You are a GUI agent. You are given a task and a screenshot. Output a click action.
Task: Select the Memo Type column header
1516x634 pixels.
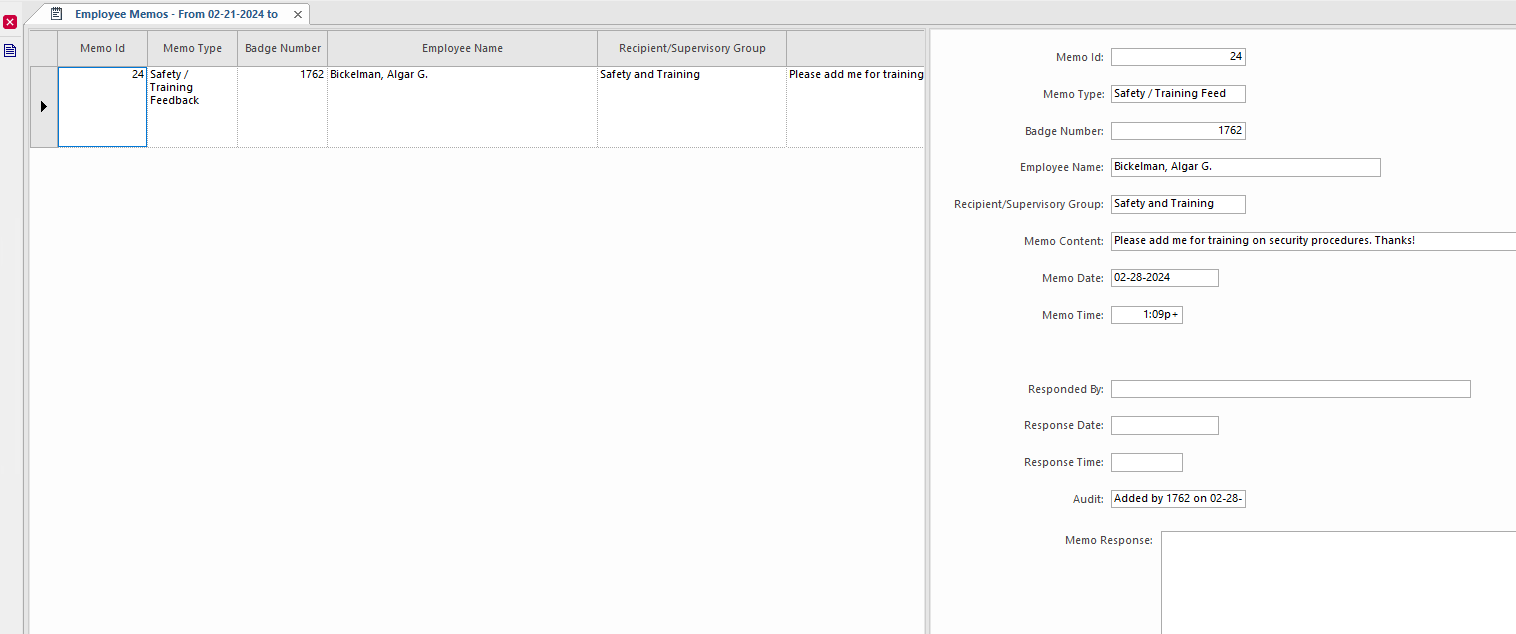(192, 47)
